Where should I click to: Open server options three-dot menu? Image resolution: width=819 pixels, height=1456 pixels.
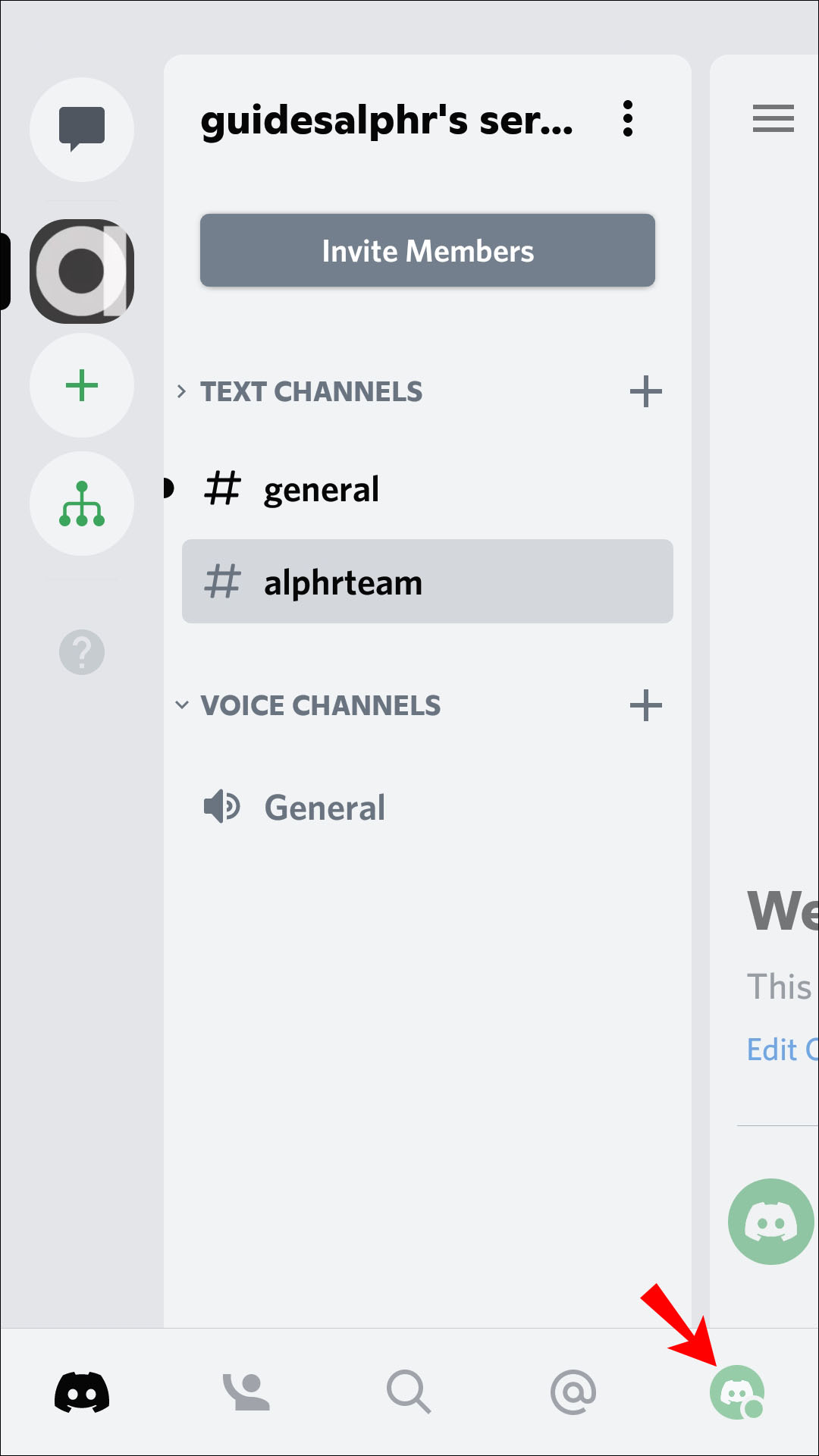[x=627, y=119]
